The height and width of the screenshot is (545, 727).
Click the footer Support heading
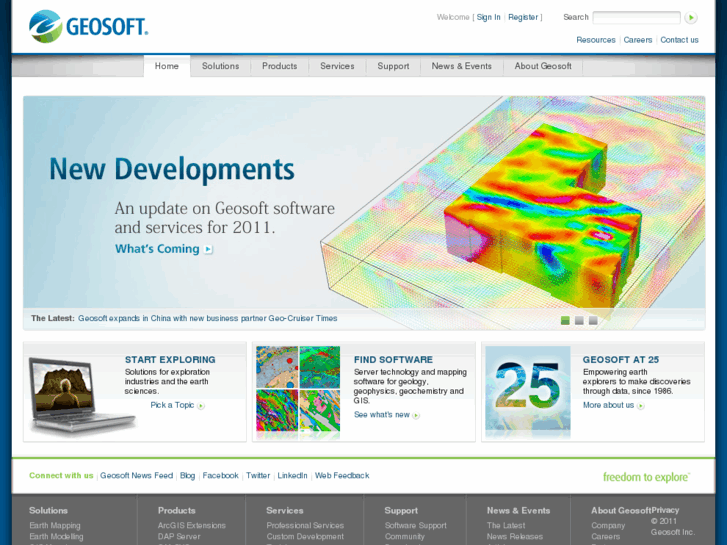pyautogui.click(x=401, y=510)
